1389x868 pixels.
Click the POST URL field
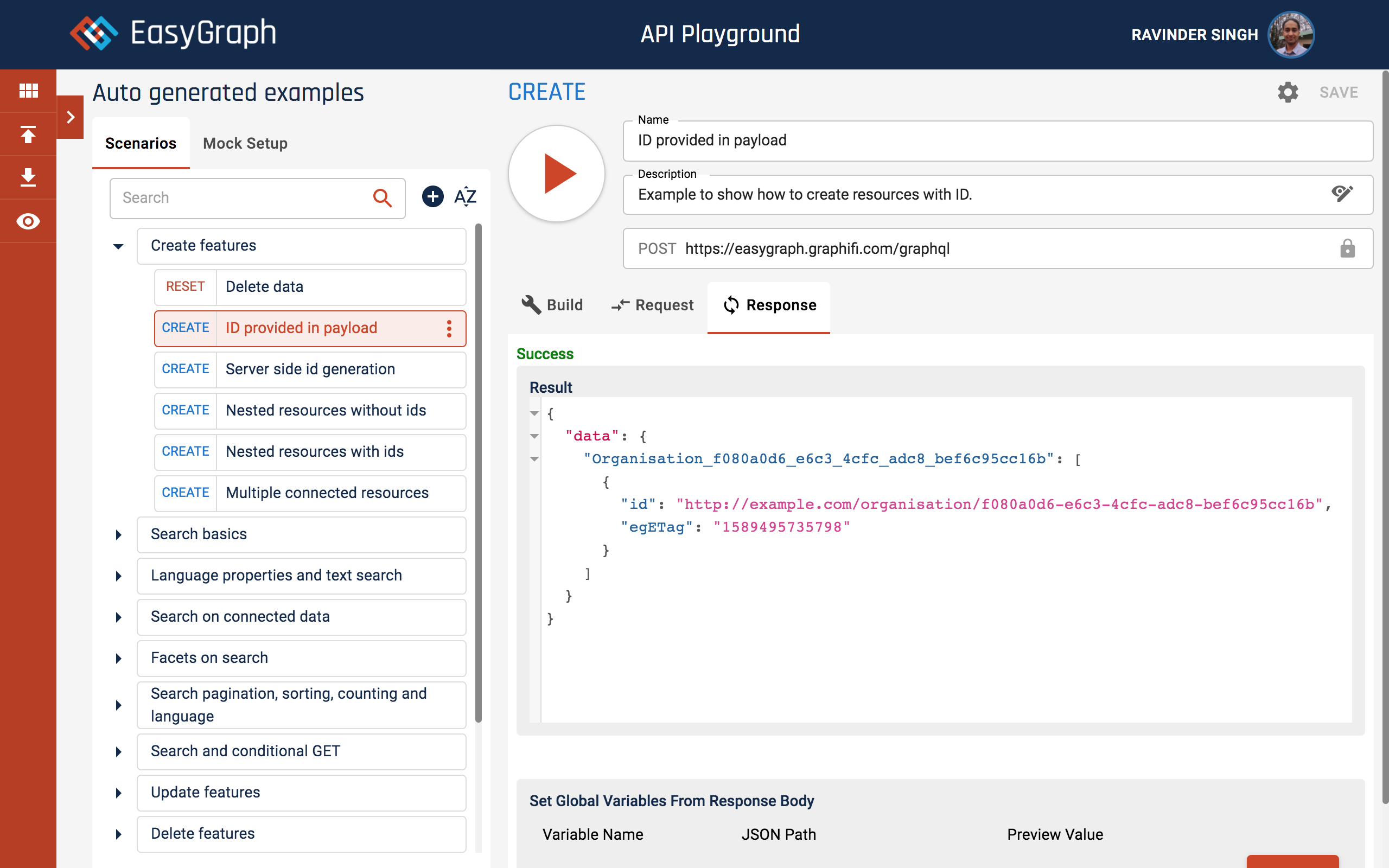[x=998, y=248]
